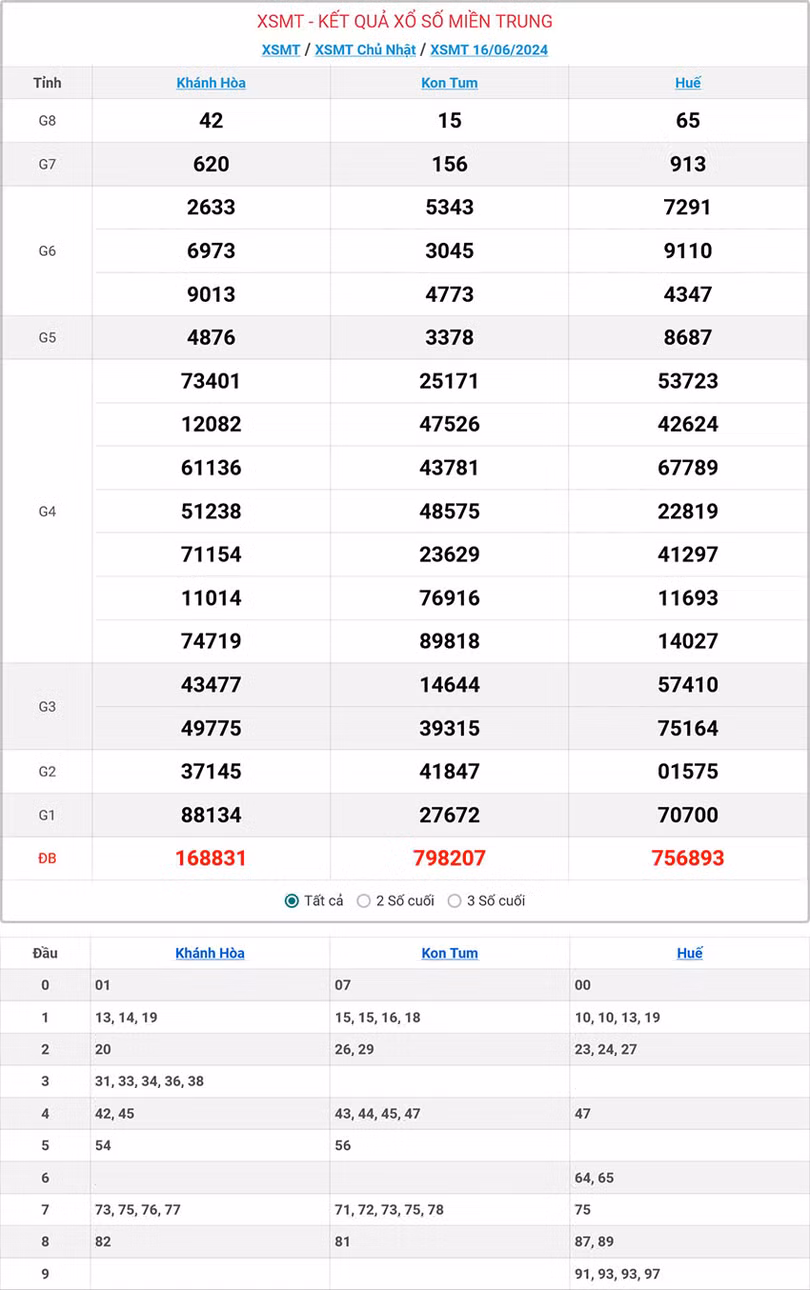The image size is (810, 1290).
Task: Click the G1 prize 27672 for Kon Tum
Action: coord(448,814)
